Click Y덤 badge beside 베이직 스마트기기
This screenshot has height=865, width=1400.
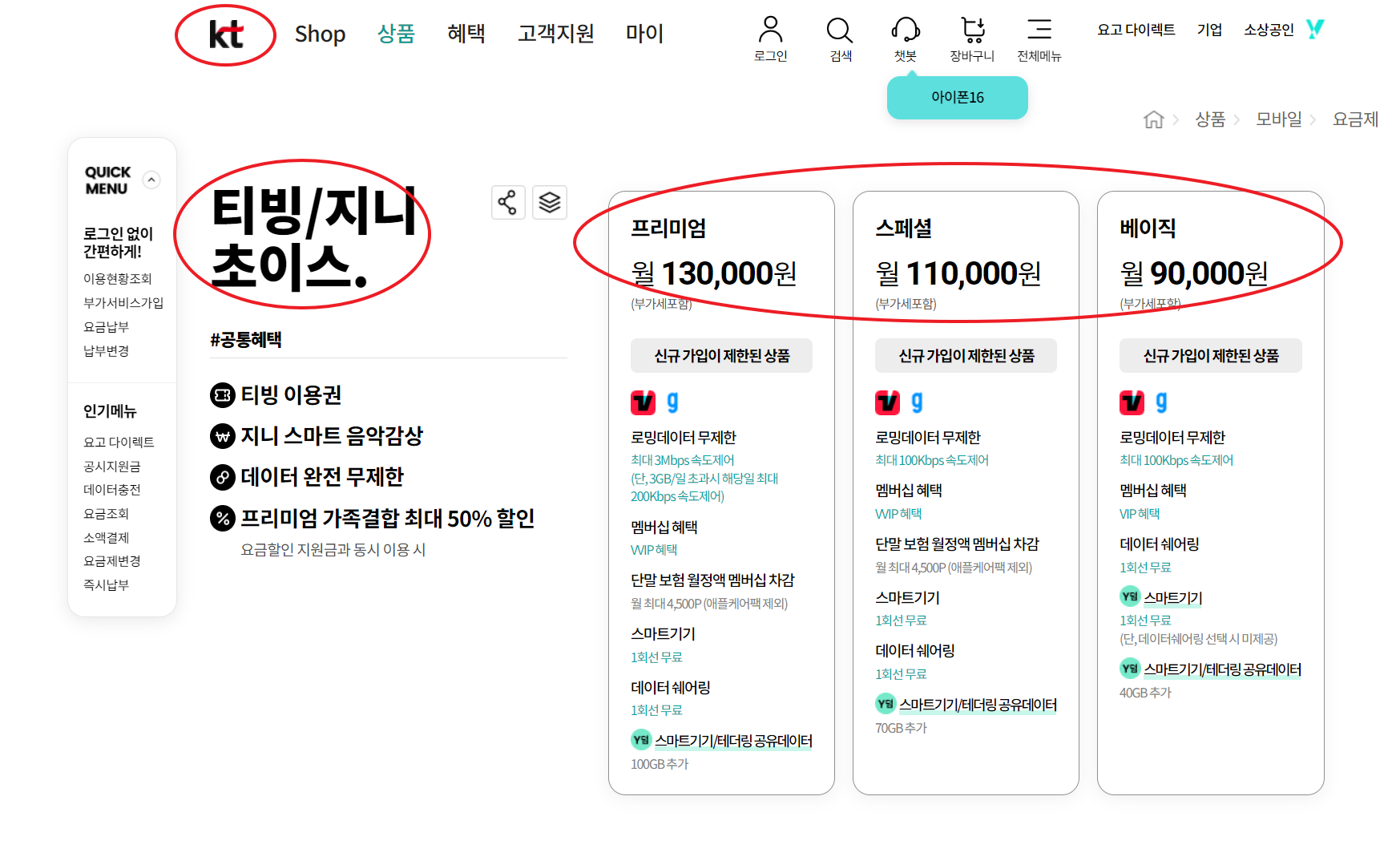click(x=1130, y=596)
